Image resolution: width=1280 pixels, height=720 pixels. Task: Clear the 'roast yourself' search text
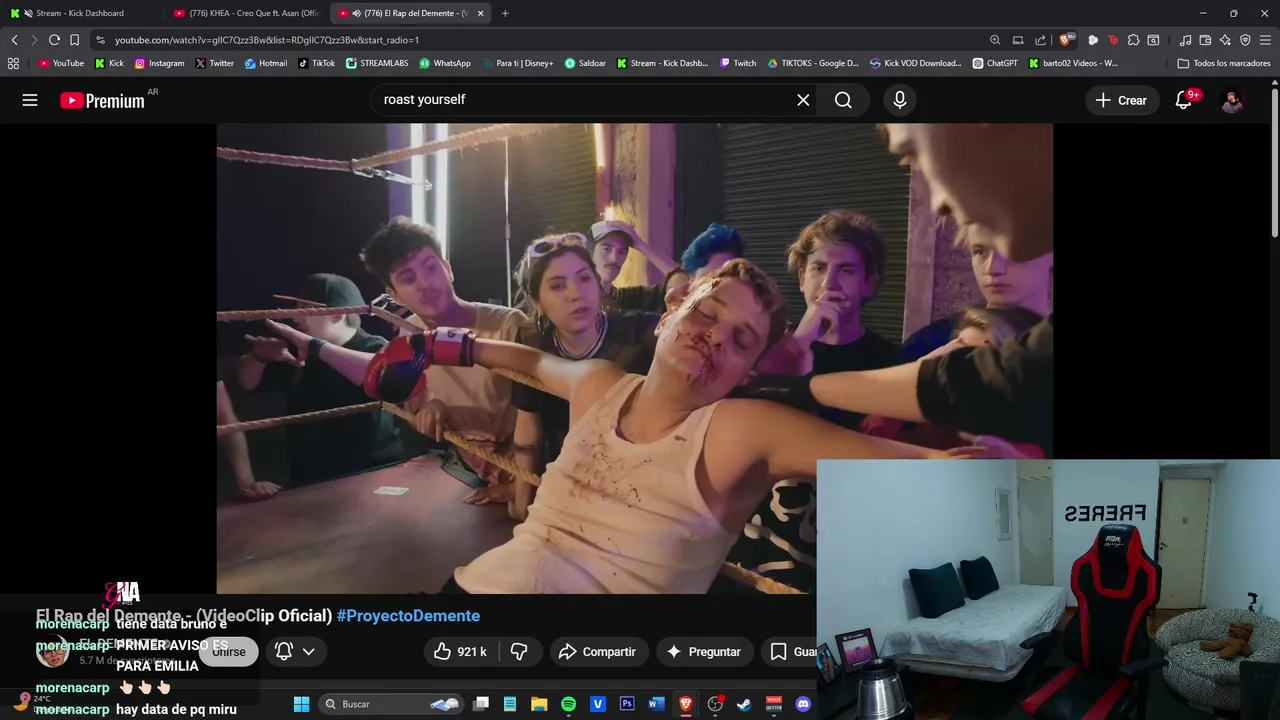(x=803, y=100)
